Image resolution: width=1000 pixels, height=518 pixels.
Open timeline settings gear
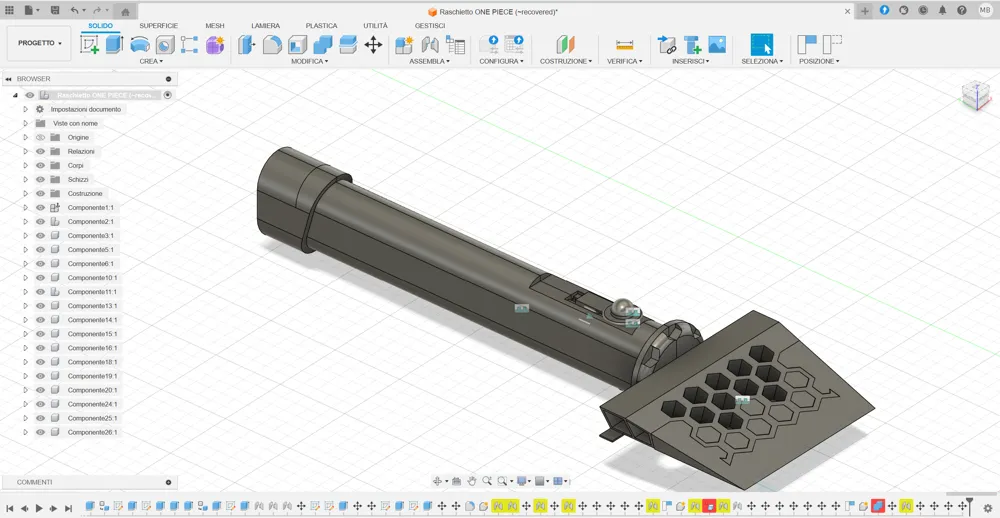tap(989, 508)
